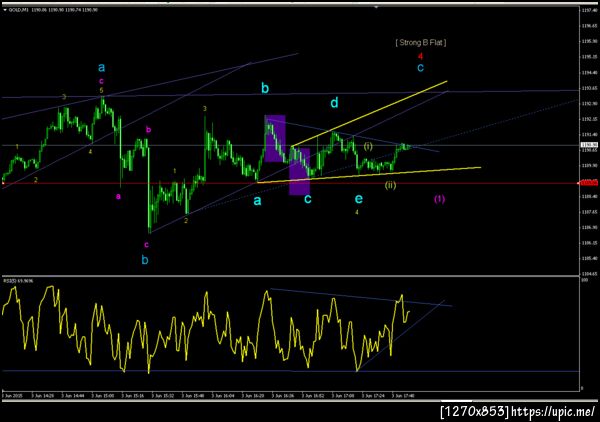Select the lower purple rectangle object
The height and width of the screenshot is (422, 600).
tap(299, 172)
